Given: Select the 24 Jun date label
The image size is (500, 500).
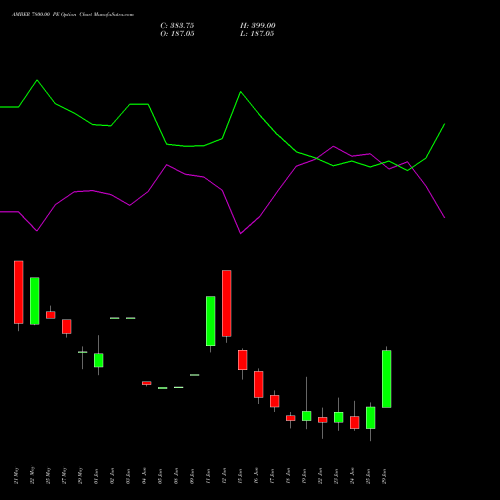Looking at the screenshot, I should [x=353, y=476].
